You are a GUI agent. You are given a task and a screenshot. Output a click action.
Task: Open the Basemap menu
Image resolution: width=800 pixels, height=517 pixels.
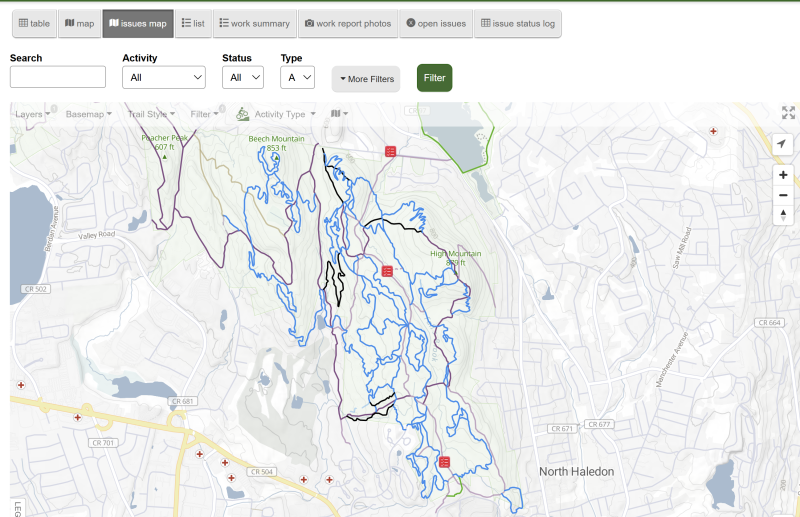pyautogui.click(x=89, y=114)
